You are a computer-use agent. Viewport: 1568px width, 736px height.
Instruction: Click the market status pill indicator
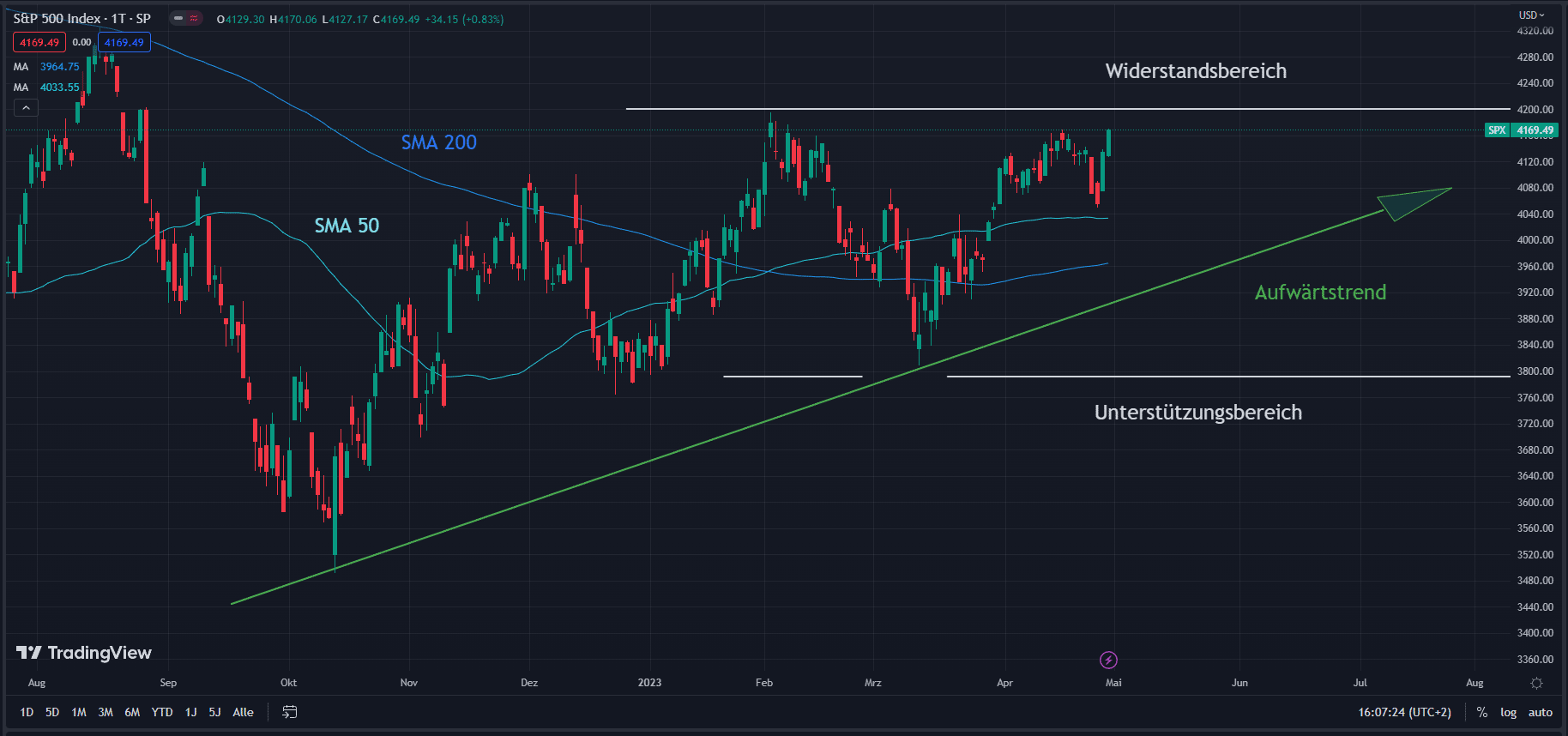click(x=178, y=18)
